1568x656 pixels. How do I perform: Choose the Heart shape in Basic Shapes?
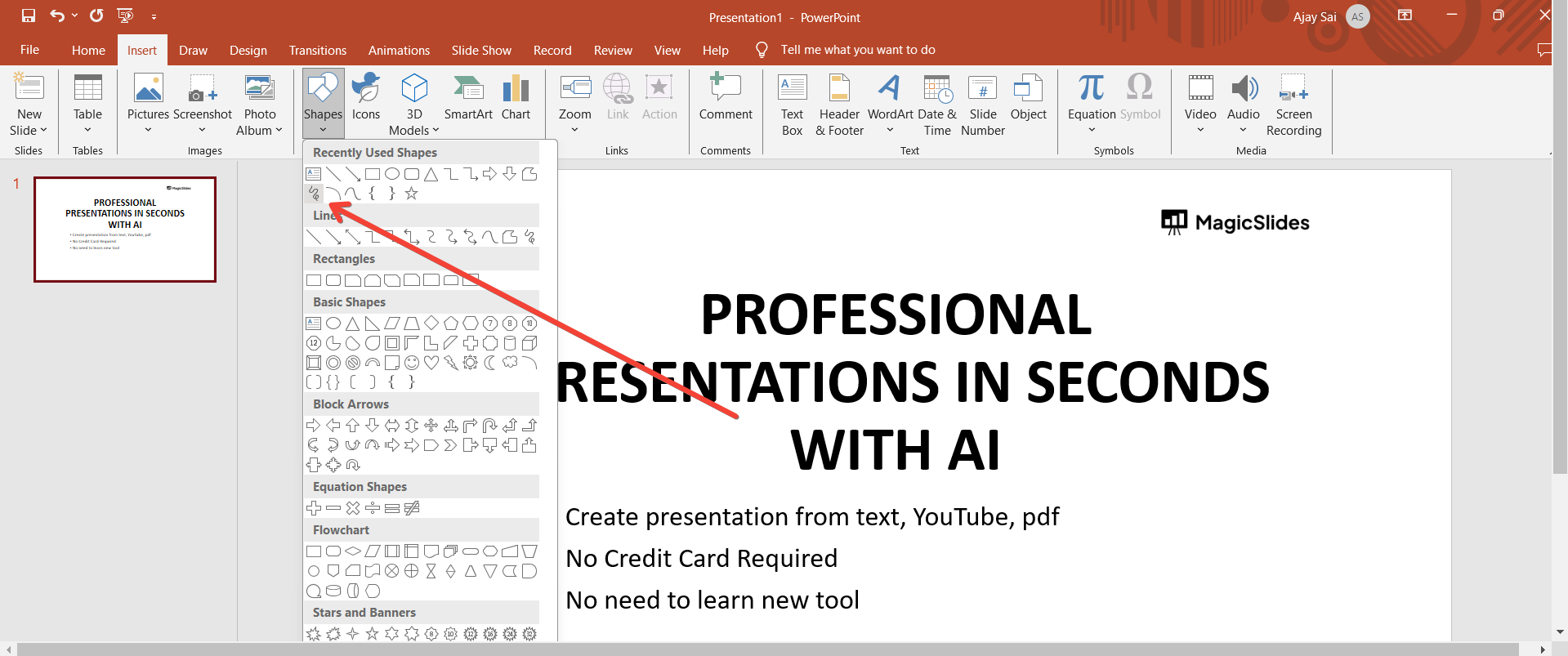tap(431, 363)
